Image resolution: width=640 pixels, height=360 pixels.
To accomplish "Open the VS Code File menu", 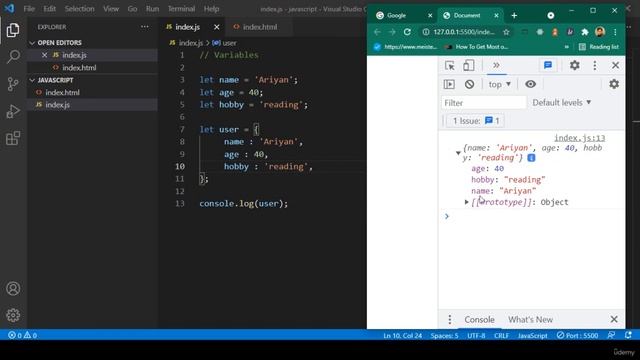I will (29, 9).
